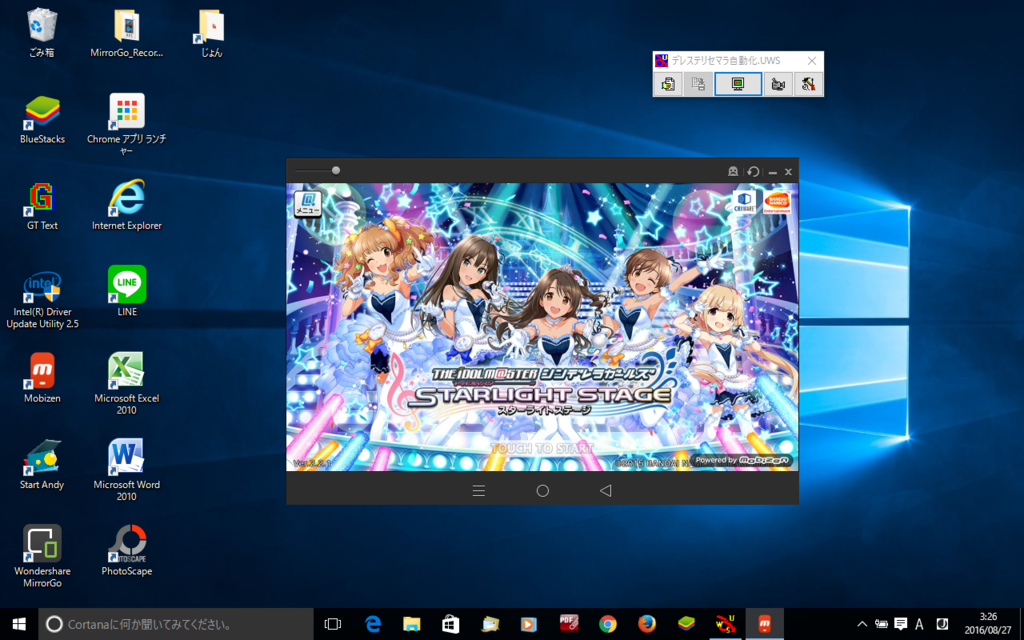Minimize the Mobizen mirroring window
This screenshot has width=1024, height=640.
[x=773, y=172]
